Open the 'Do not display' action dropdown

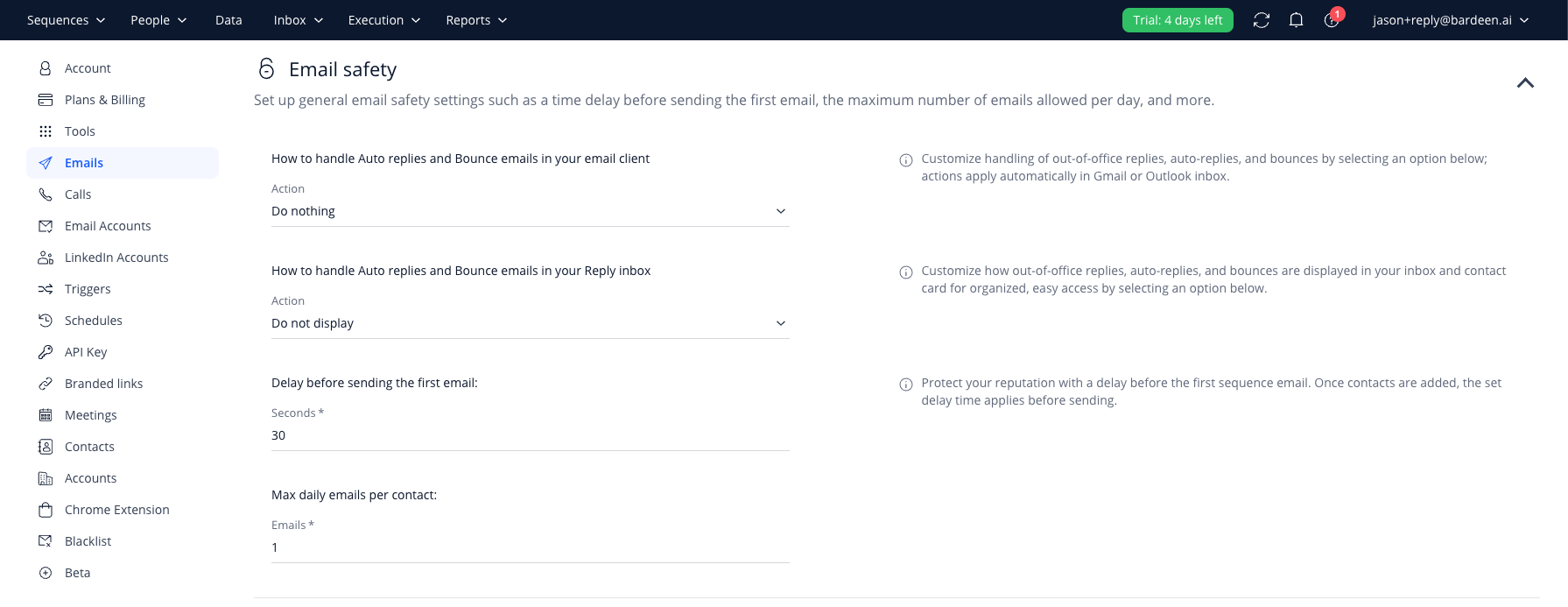531,323
